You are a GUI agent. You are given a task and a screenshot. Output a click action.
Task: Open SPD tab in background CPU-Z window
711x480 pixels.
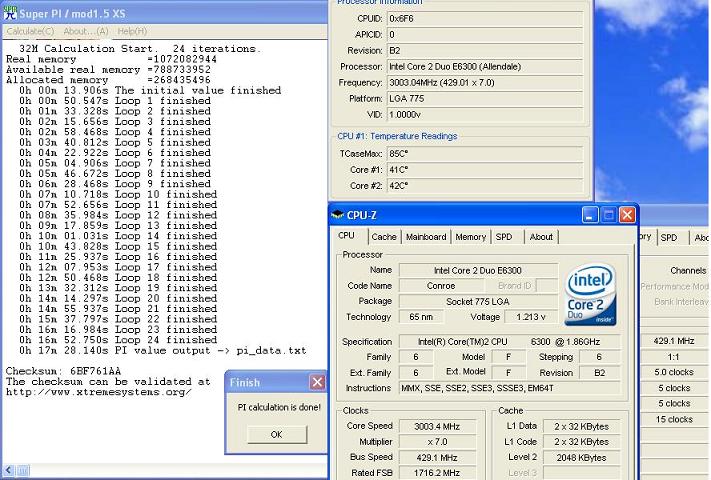(x=669, y=238)
